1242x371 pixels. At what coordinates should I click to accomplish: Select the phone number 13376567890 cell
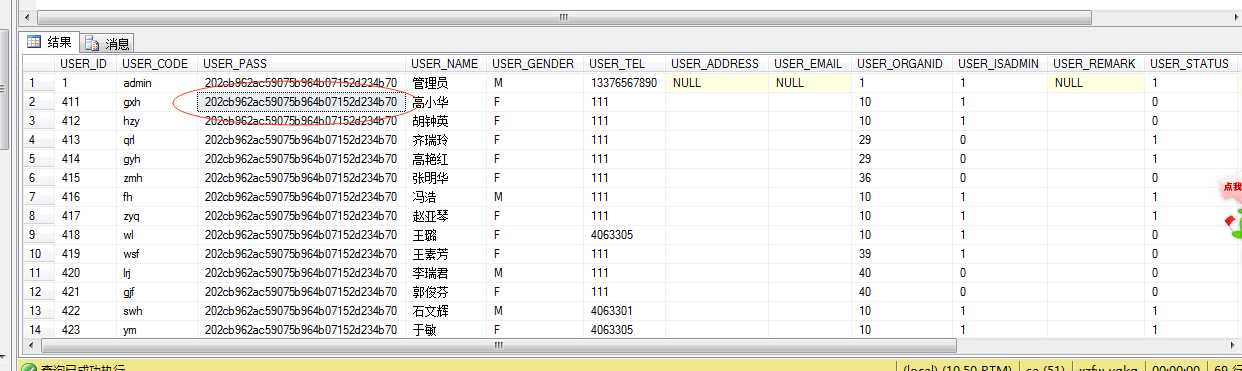(625, 83)
